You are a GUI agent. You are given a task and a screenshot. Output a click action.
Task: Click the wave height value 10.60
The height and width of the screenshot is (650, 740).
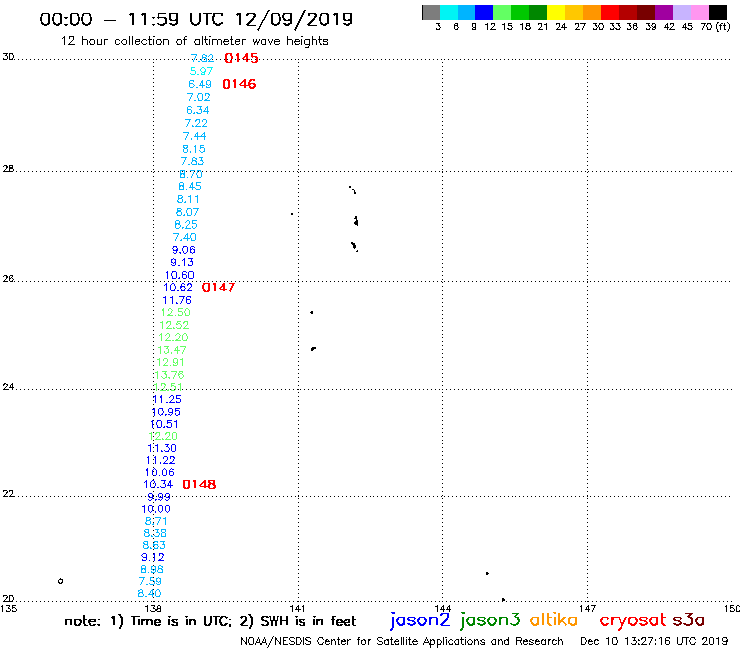tap(179, 275)
